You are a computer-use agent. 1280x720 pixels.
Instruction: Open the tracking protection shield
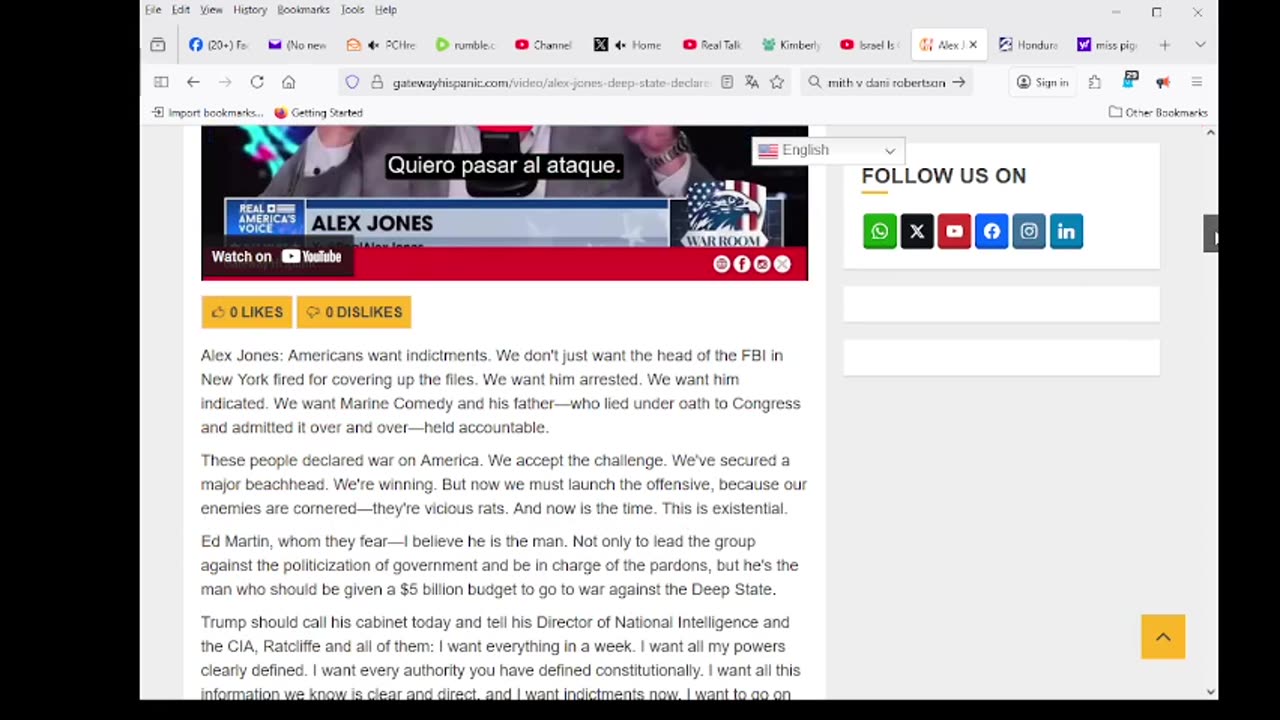352,82
